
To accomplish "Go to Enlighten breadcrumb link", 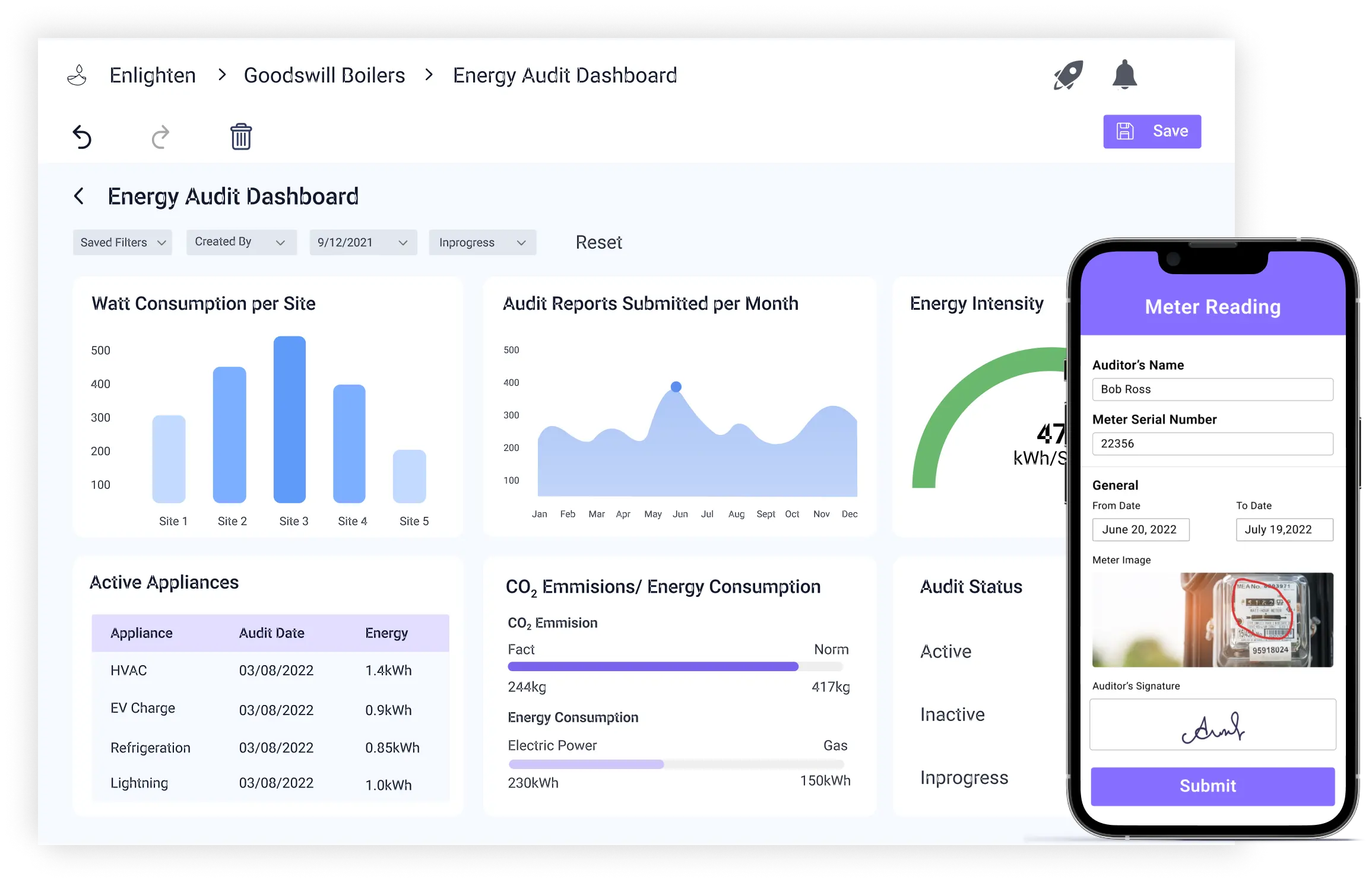I will 153,75.
